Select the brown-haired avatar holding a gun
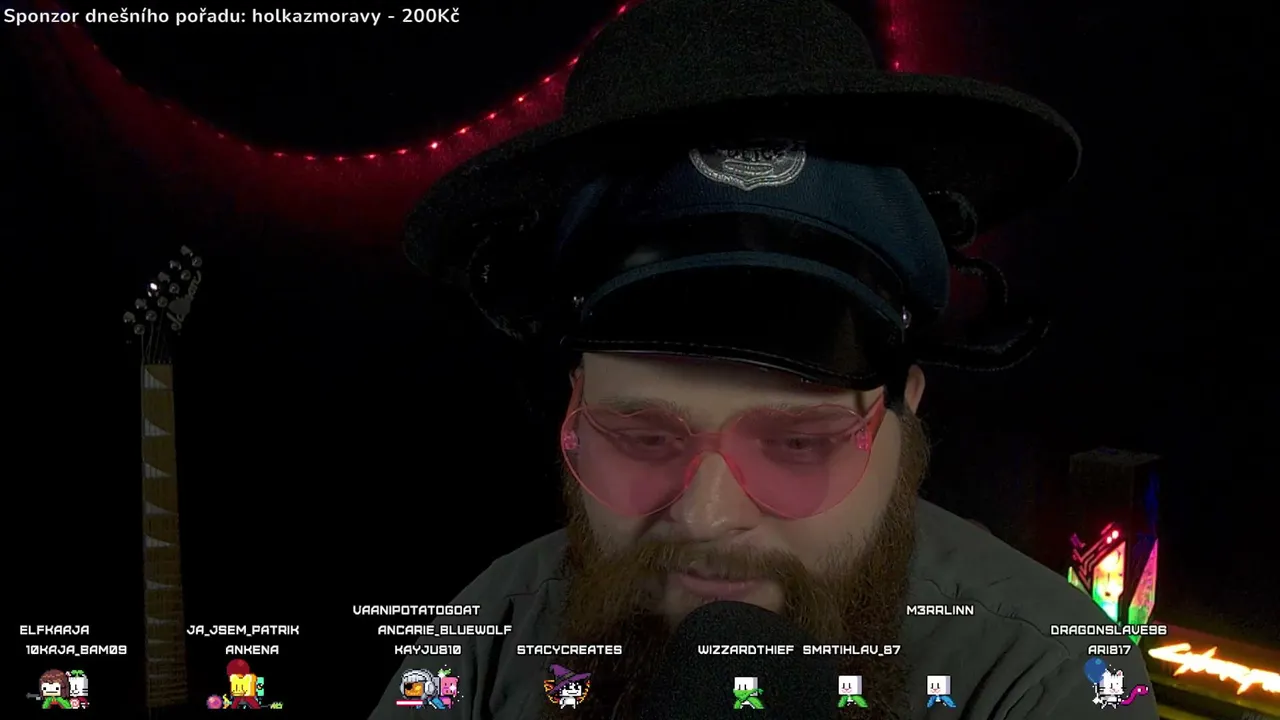This screenshot has width=1280, height=720. 51,689
